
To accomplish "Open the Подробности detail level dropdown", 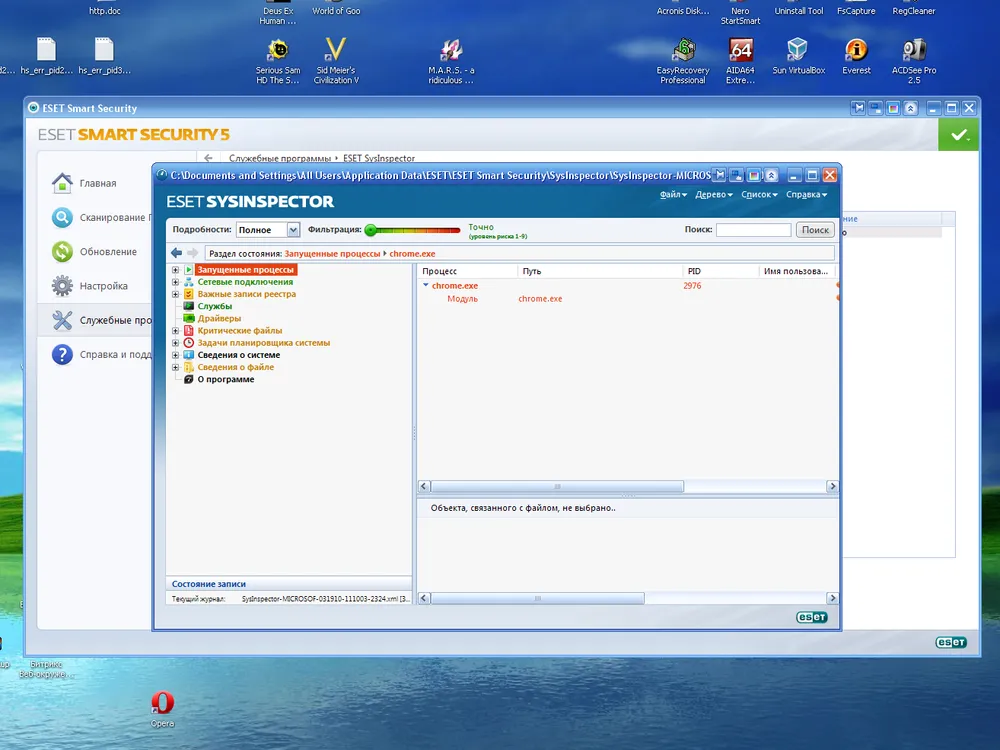I will point(293,230).
